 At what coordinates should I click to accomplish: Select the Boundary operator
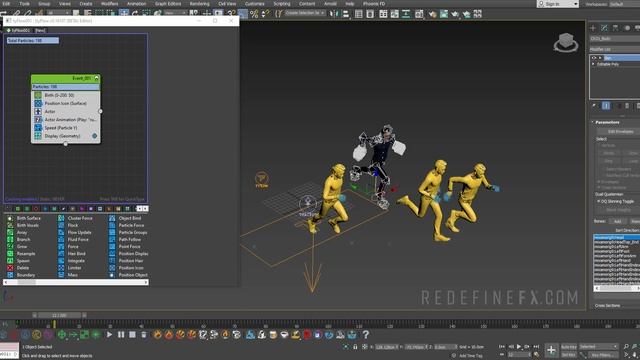point(21,275)
